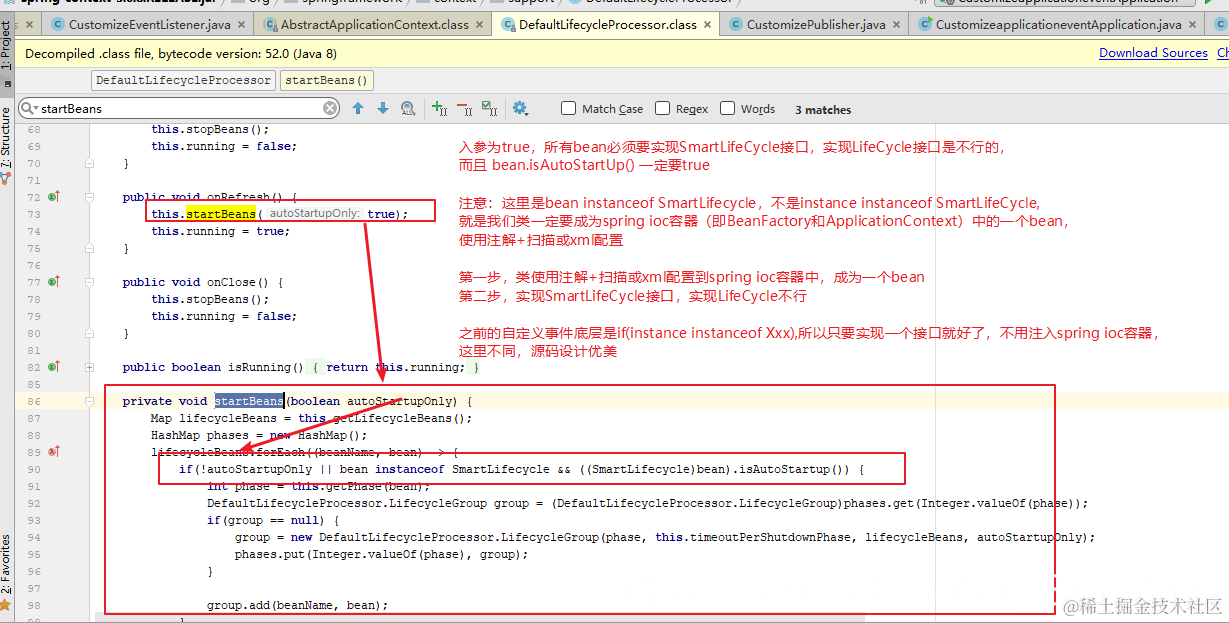Open search filter settings gear
The width and height of the screenshot is (1229, 623).
(520, 108)
